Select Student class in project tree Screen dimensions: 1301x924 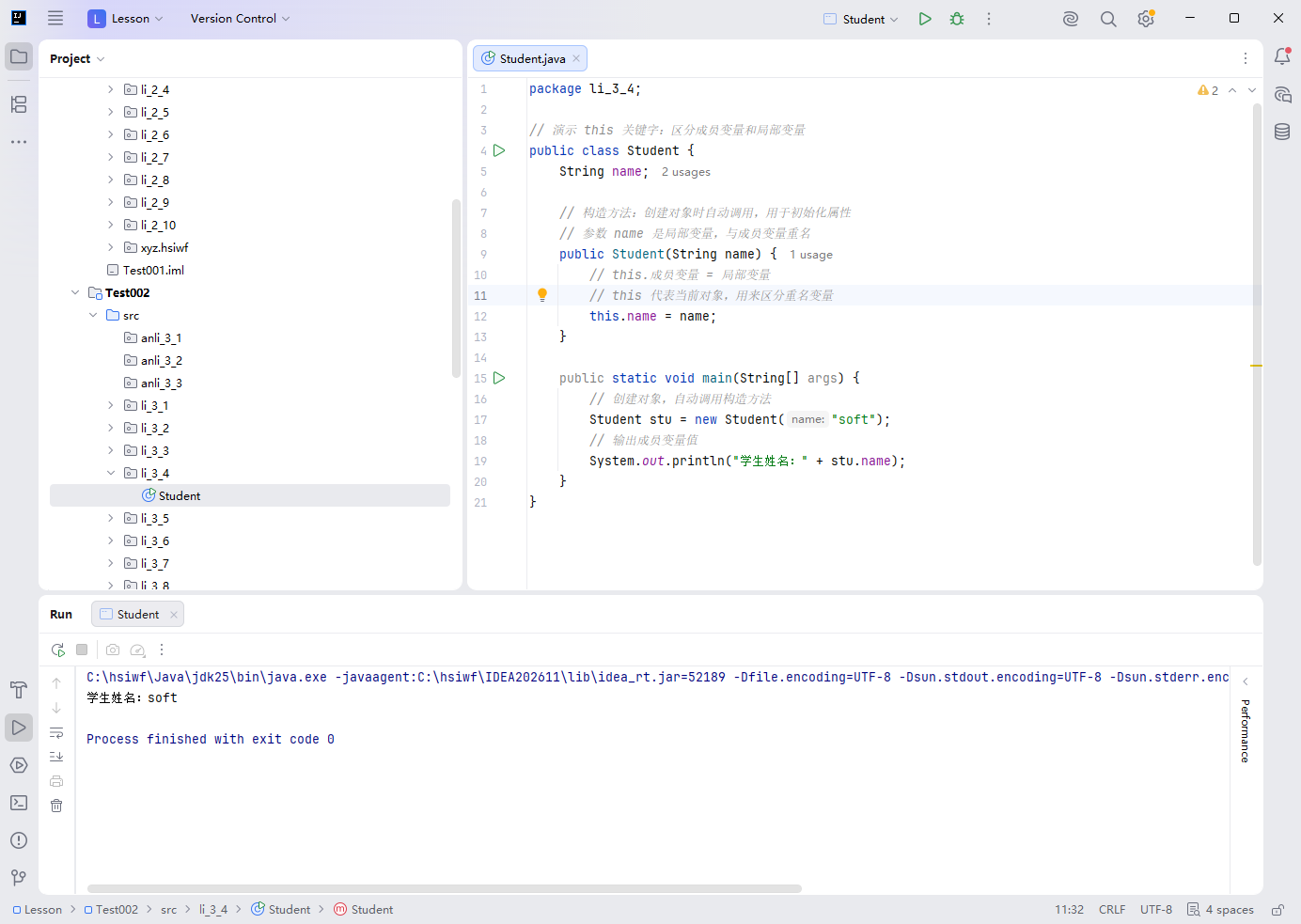tap(250, 496)
